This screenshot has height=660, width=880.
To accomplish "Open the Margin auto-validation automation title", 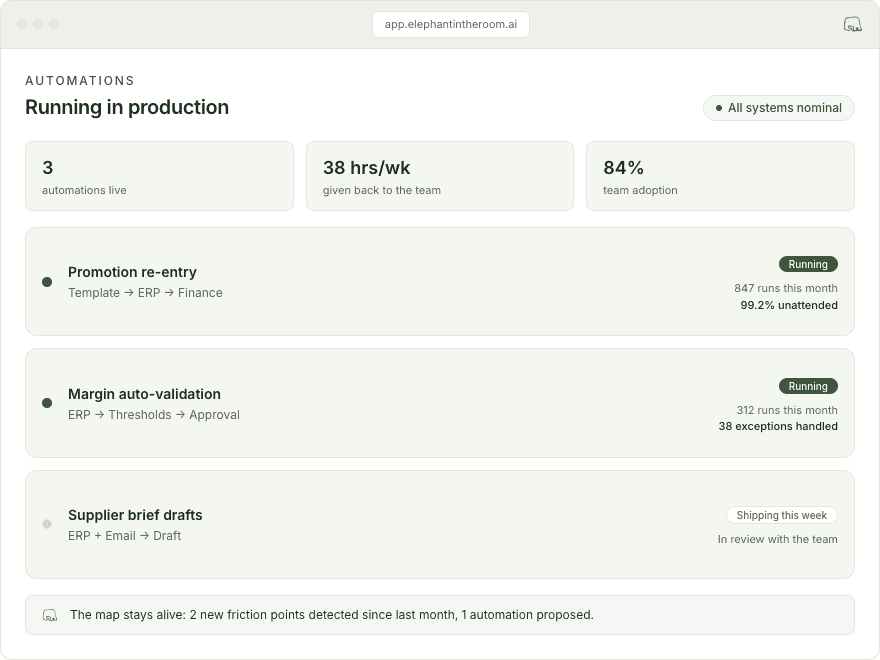I will 144,394.
